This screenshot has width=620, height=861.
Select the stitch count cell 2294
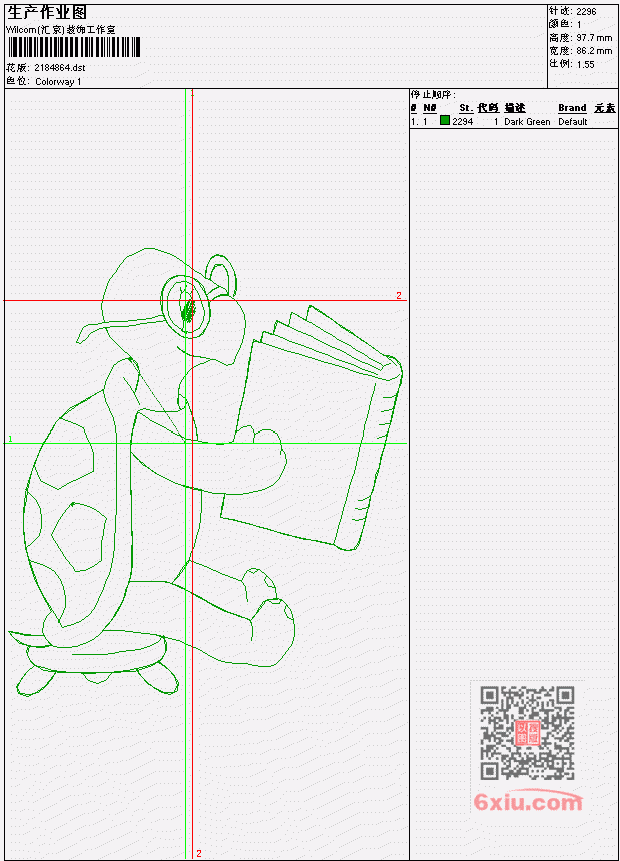tap(463, 121)
